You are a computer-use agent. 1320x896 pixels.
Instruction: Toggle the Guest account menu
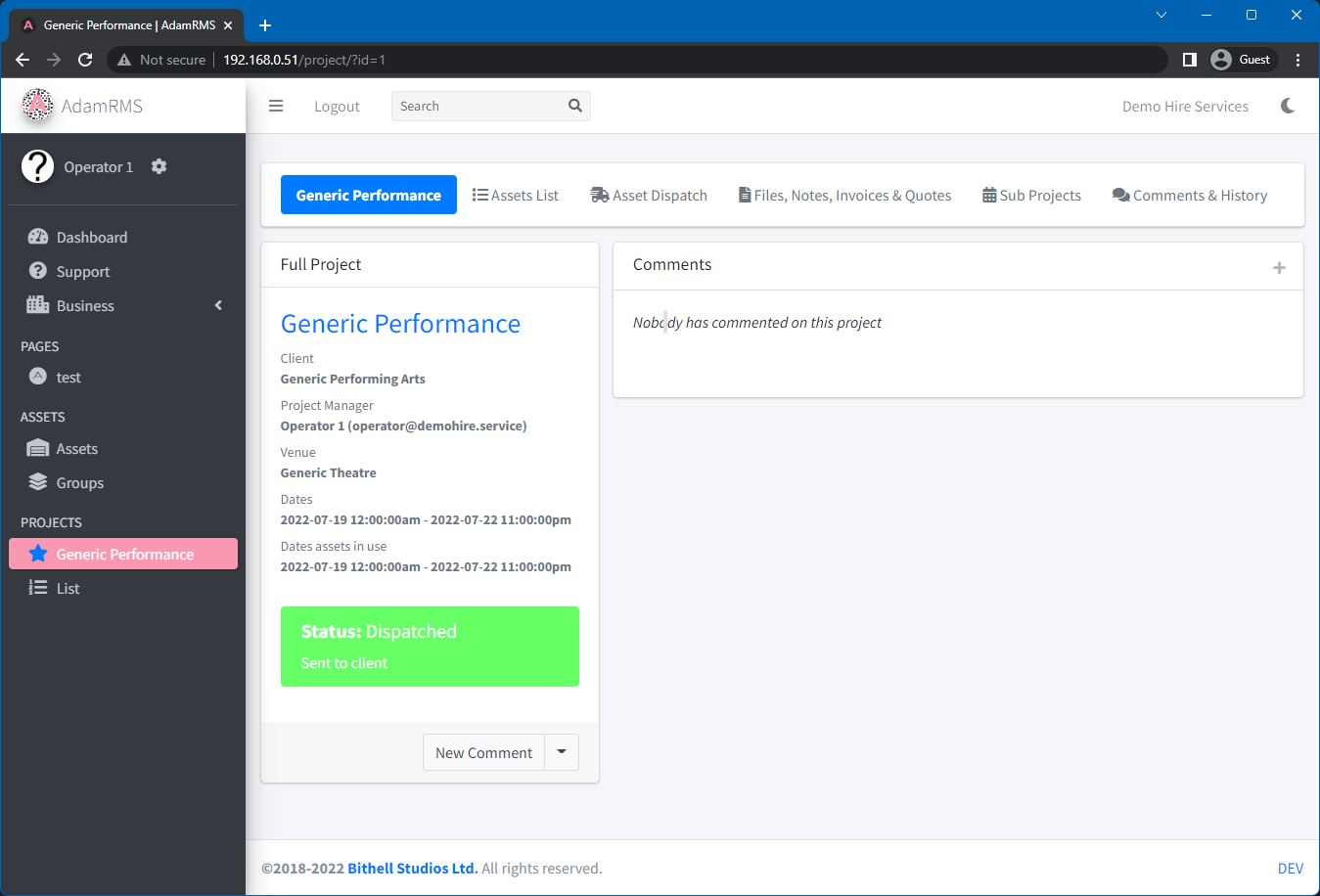pyautogui.click(x=1242, y=59)
